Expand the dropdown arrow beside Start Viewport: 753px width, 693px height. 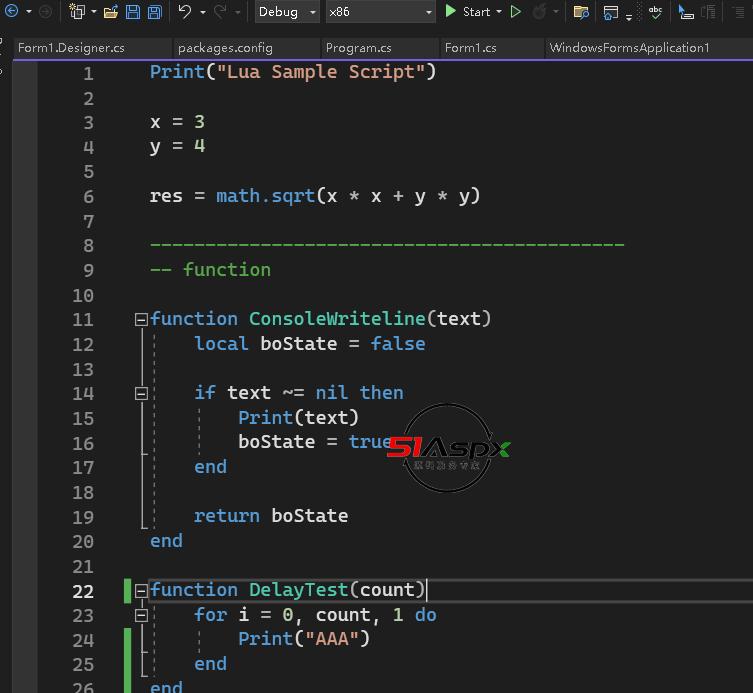[x=498, y=12]
